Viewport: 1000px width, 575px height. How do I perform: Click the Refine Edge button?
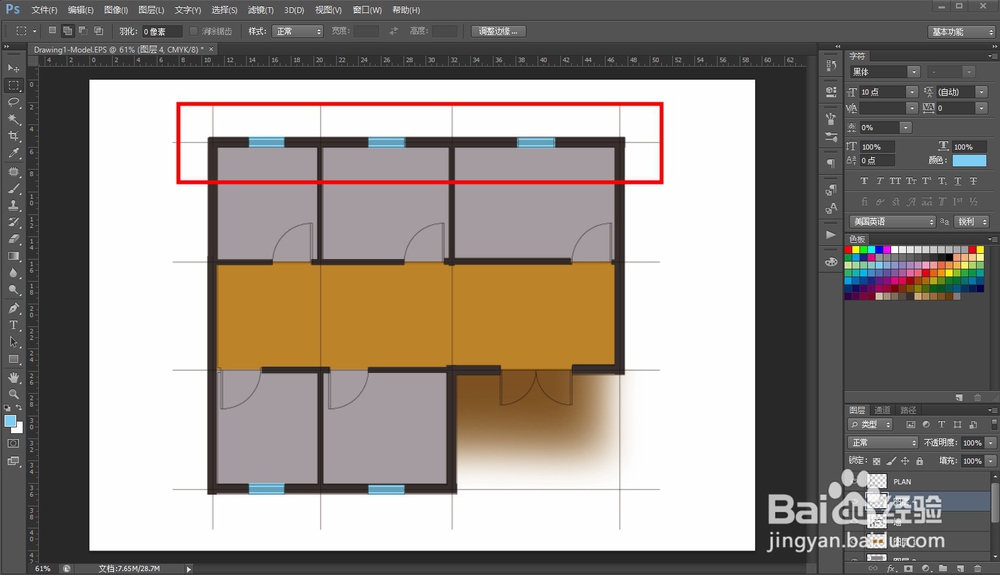click(499, 31)
